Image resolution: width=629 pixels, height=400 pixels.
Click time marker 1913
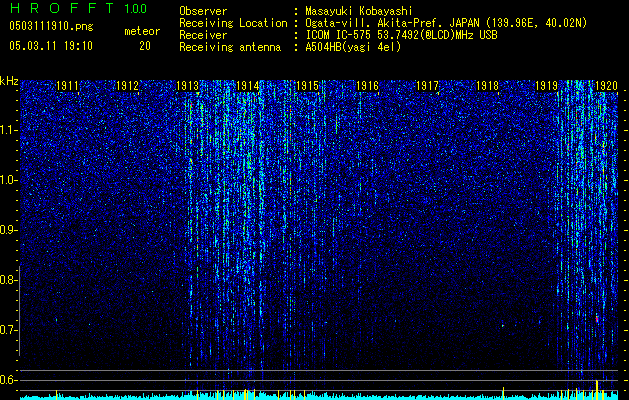coord(187,85)
